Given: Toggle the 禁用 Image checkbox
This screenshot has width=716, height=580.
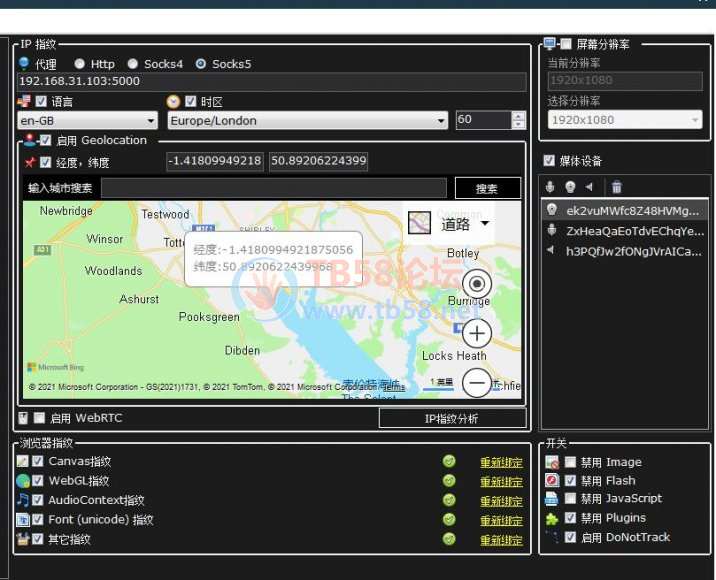Looking at the screenshot, I should click(570, 462).
